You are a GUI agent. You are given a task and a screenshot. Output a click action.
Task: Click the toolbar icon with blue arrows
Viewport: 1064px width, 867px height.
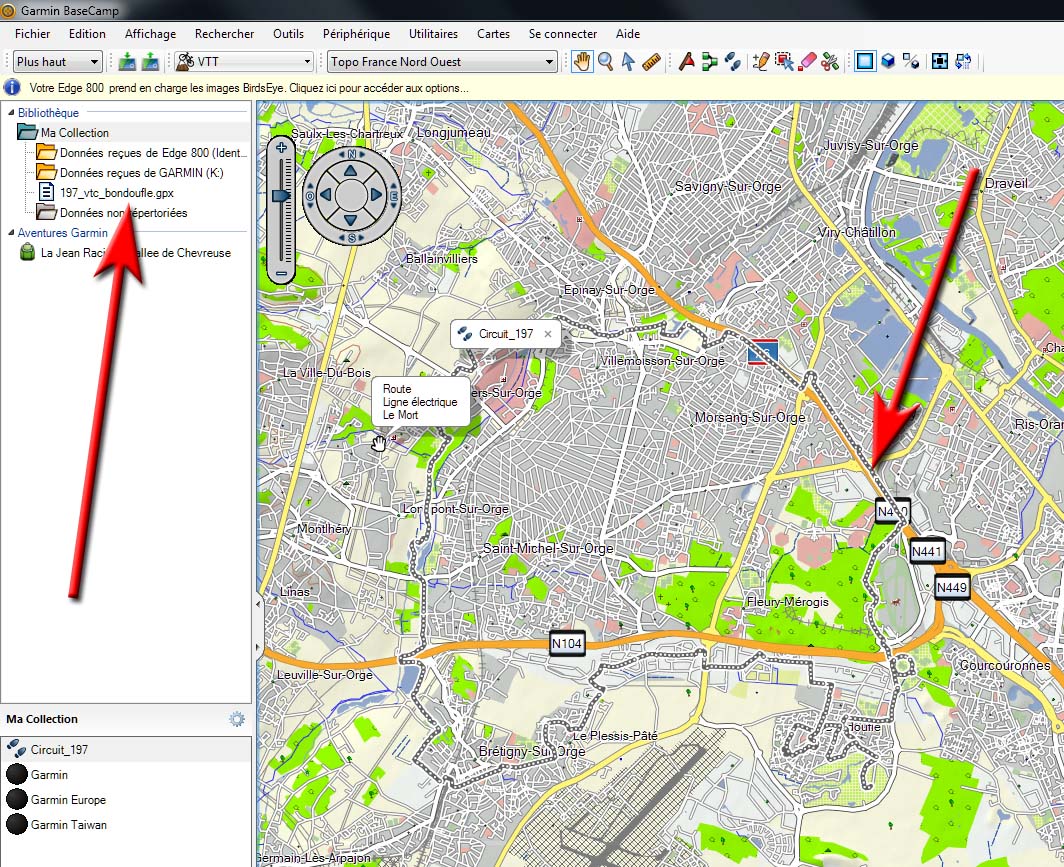pyautogui.click(x=963, y=62)
